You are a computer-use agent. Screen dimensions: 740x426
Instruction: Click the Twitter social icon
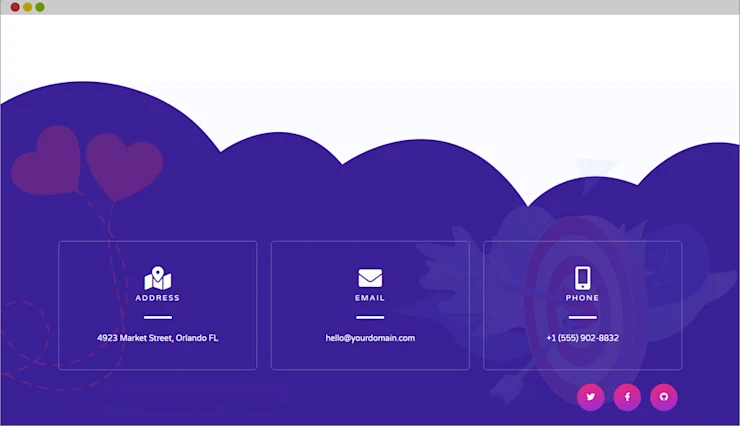point(590,397)
